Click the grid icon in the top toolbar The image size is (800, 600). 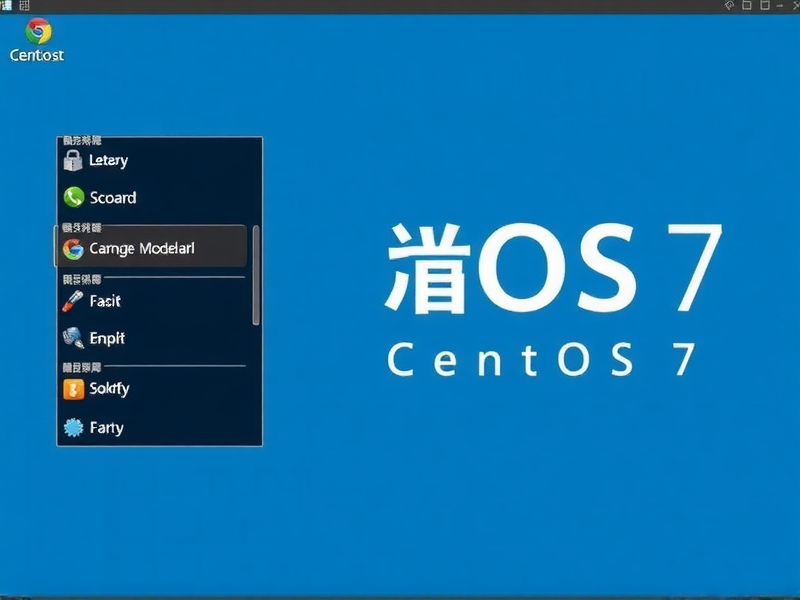24,6
